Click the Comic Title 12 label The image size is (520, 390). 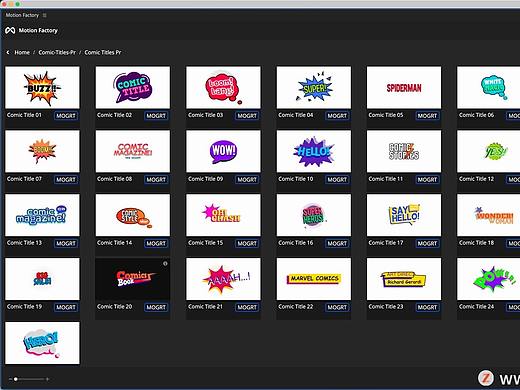[476, 179]
